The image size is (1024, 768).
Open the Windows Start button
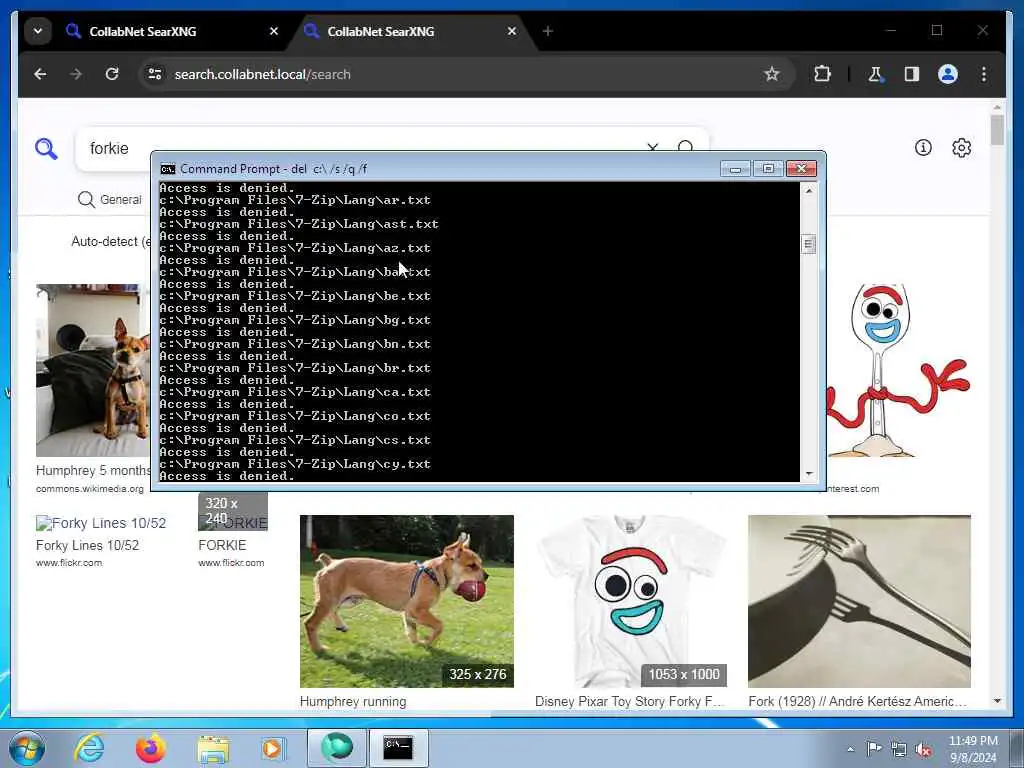tap(27, 748)
